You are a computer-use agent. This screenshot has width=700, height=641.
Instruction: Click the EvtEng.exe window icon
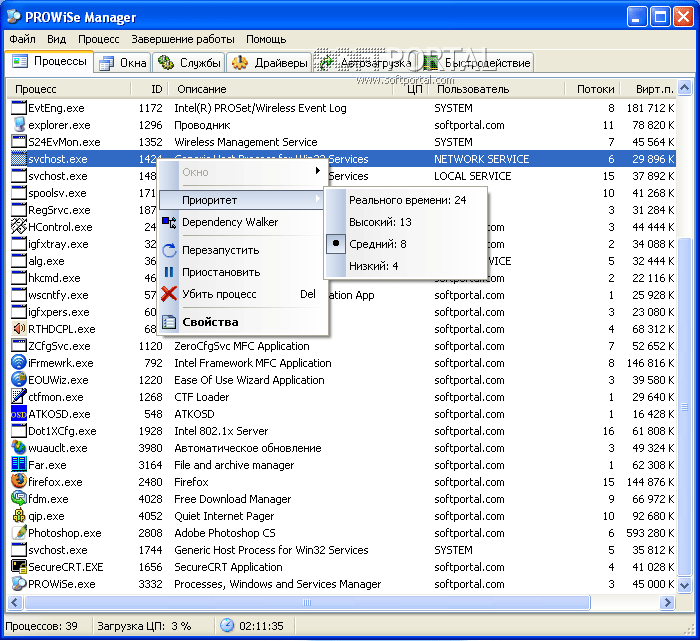click(x=19, y=108)
